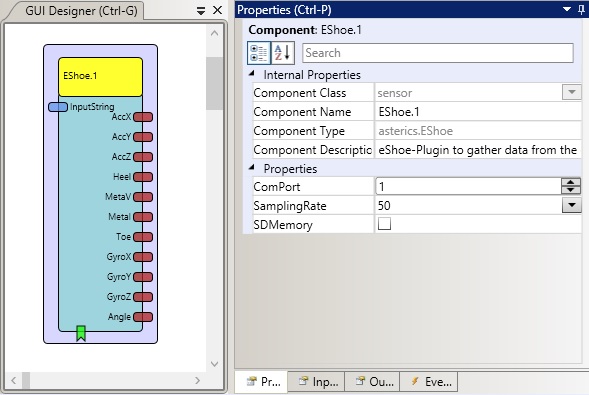Image resolution: width=589 pixels, height=395 pixels.
Task: Click the AccZ output port
Action: [143, 157]
